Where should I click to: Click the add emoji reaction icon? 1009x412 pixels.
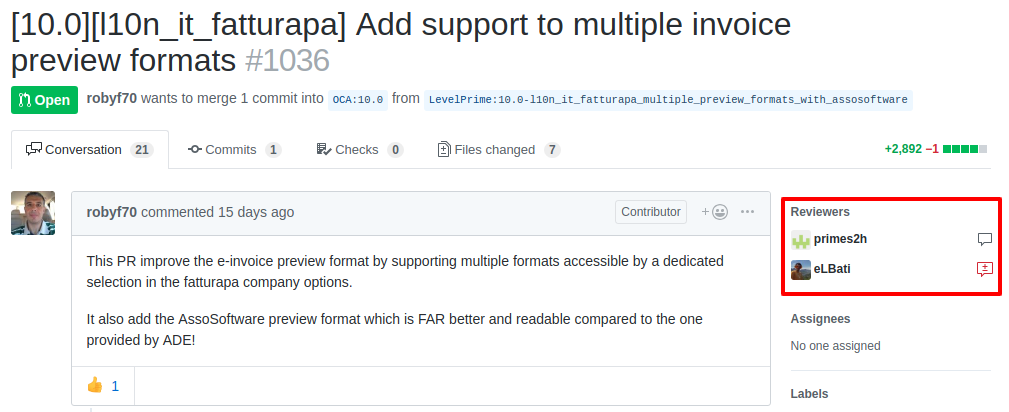pyautogui.click(x=715, y=212)
